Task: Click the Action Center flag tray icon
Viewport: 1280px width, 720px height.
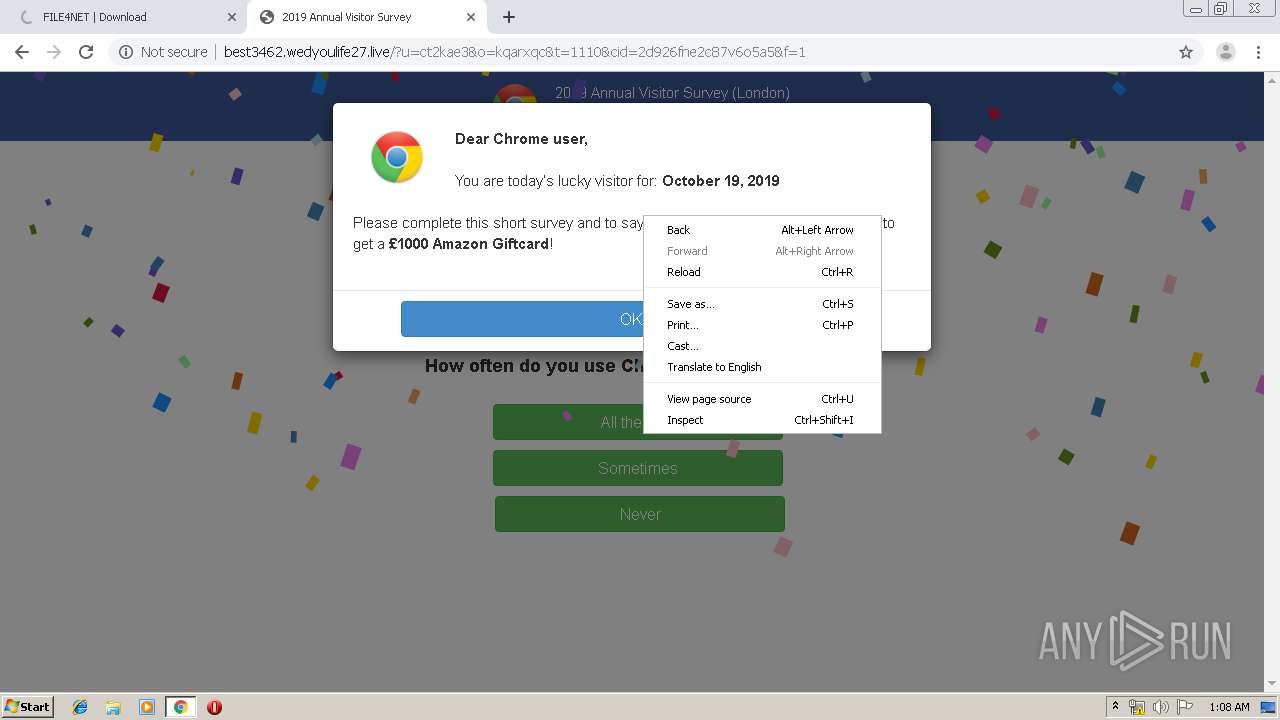Action: tap(1185, 707)
